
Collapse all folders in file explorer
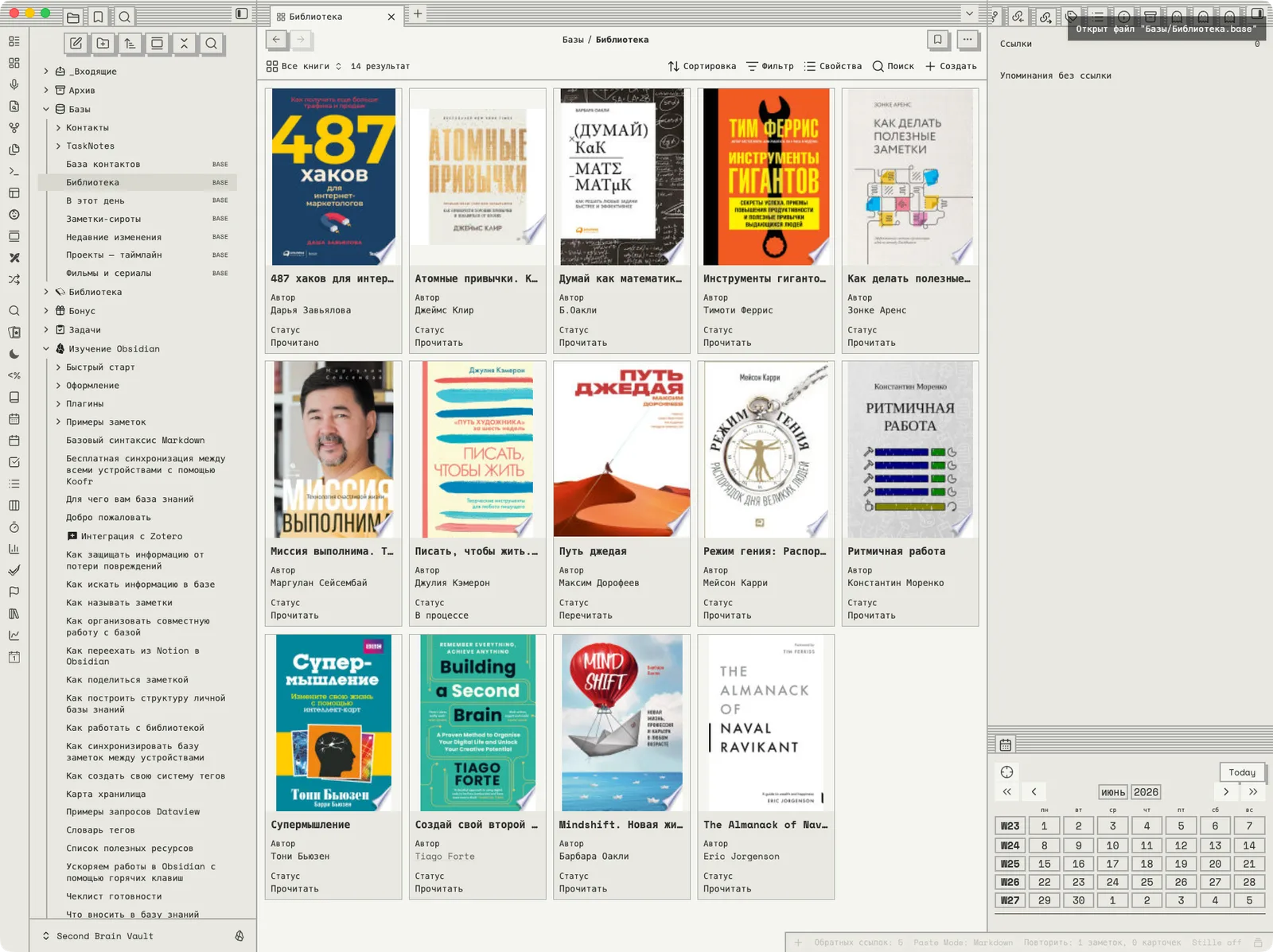[184, 44]
